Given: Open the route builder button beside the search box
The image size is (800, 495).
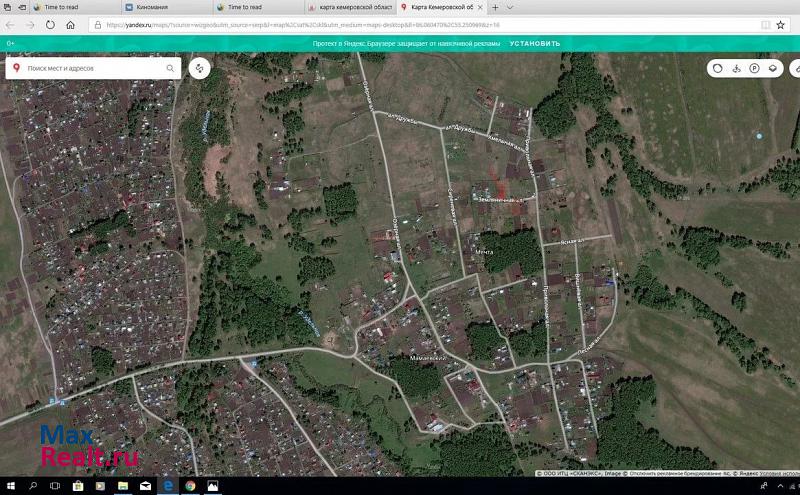Looking at the screenshot, I should point(200,68).
